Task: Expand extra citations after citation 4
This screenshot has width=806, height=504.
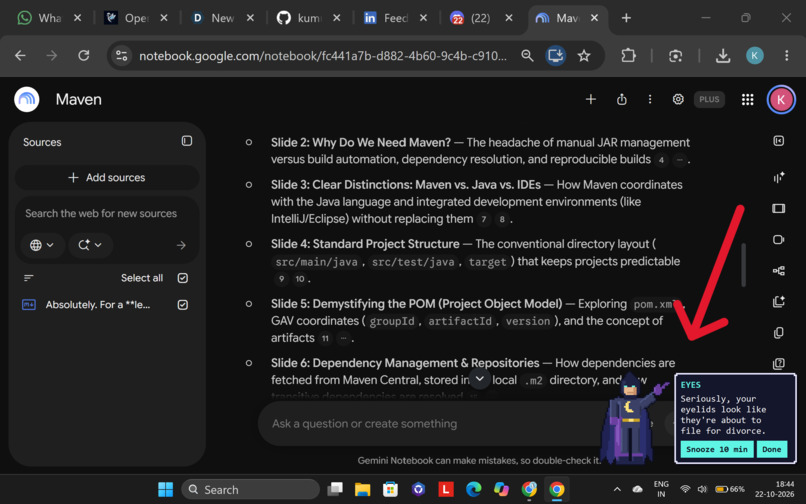Action: (680, 160)
